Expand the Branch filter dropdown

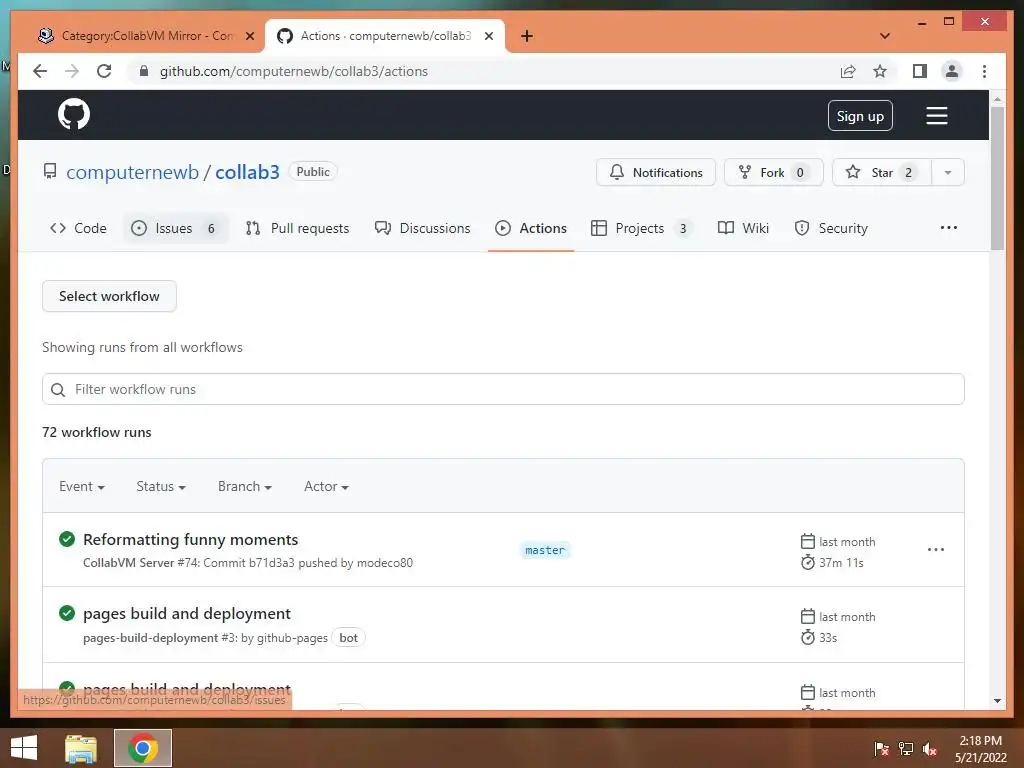tap(245, 487)
